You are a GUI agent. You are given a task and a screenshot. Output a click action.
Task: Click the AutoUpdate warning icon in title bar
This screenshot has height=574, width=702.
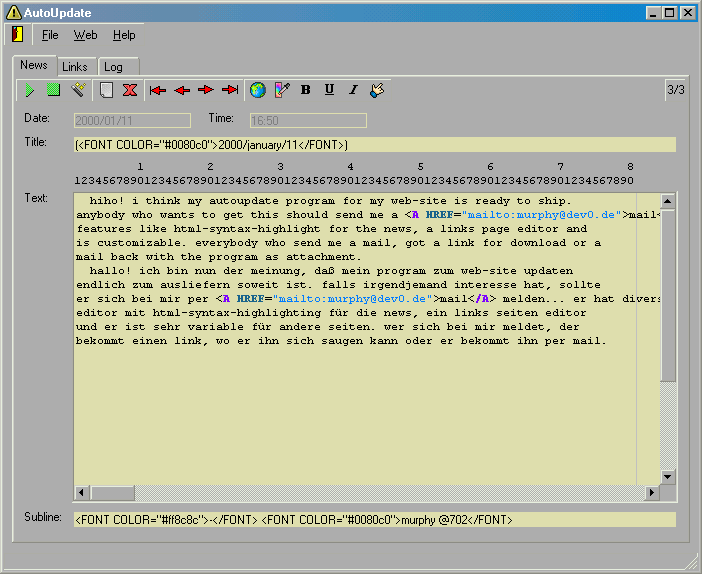coord(13,13)
